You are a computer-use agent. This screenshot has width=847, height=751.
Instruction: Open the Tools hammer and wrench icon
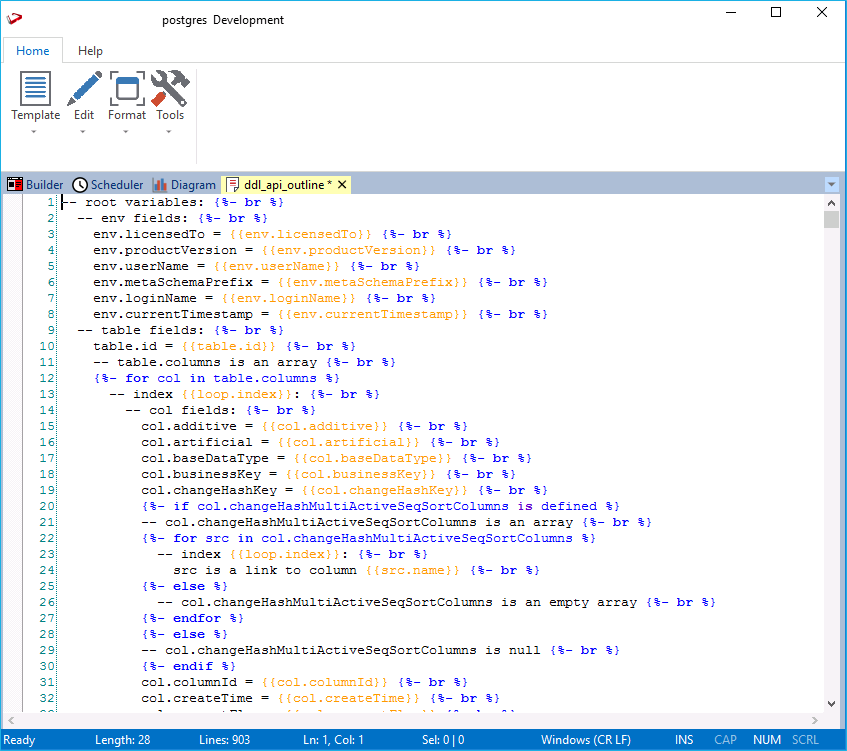(x=170, y=89)
